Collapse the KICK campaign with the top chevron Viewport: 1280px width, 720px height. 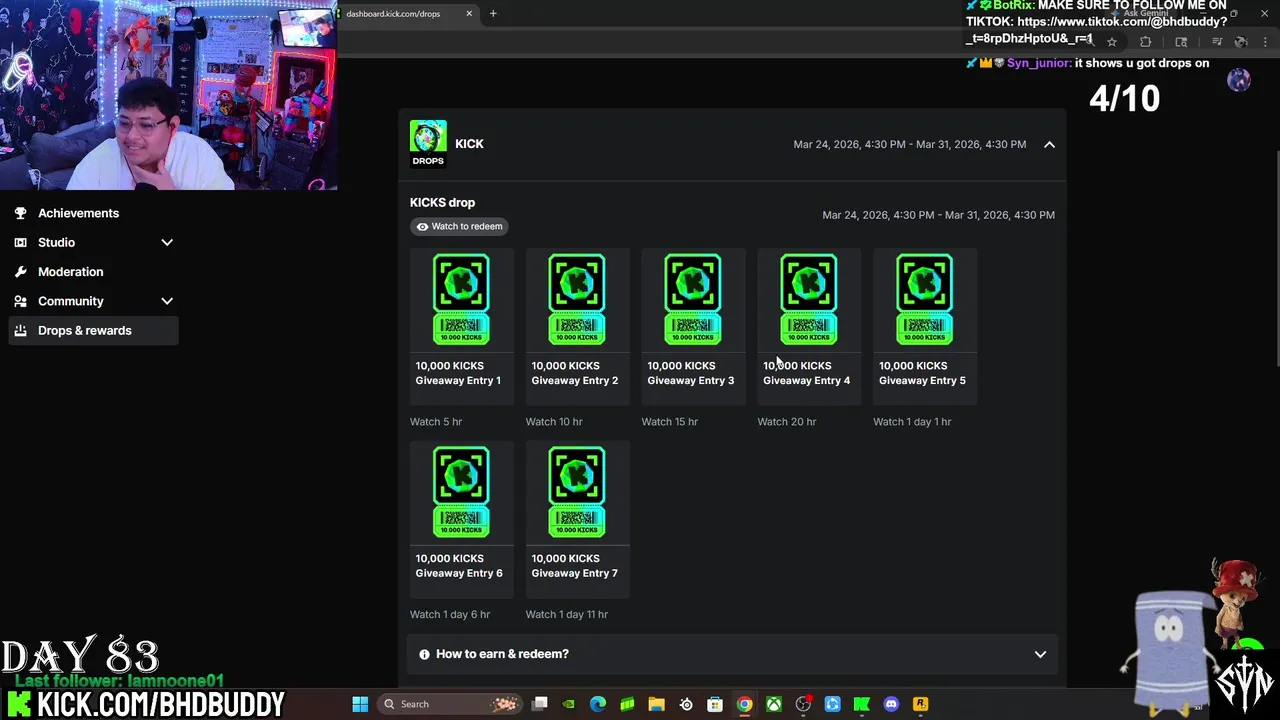[1049, 144]
